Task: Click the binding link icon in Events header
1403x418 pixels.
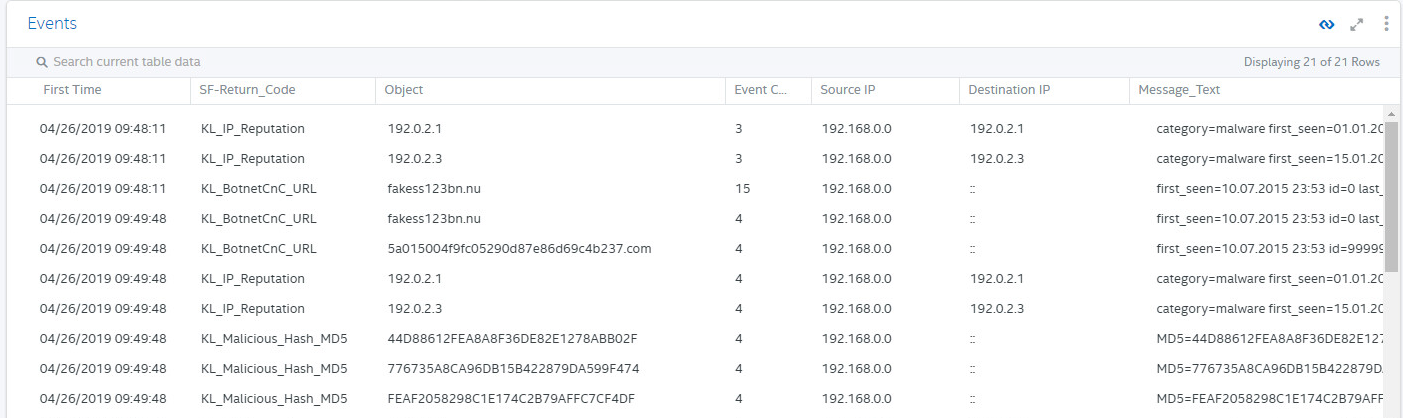Action: tap(1327, 24)
